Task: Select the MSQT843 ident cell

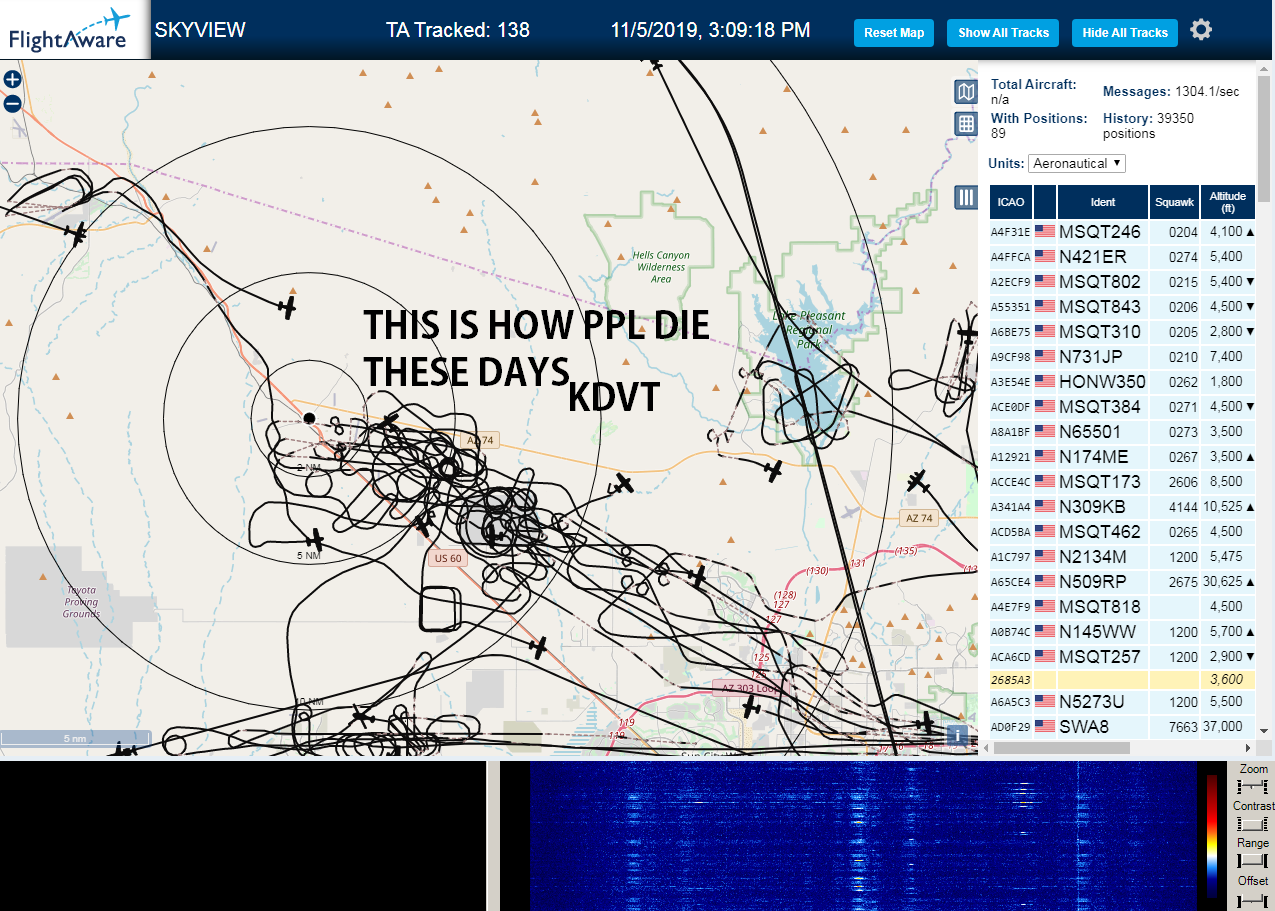Action: tap(1103, 306)
